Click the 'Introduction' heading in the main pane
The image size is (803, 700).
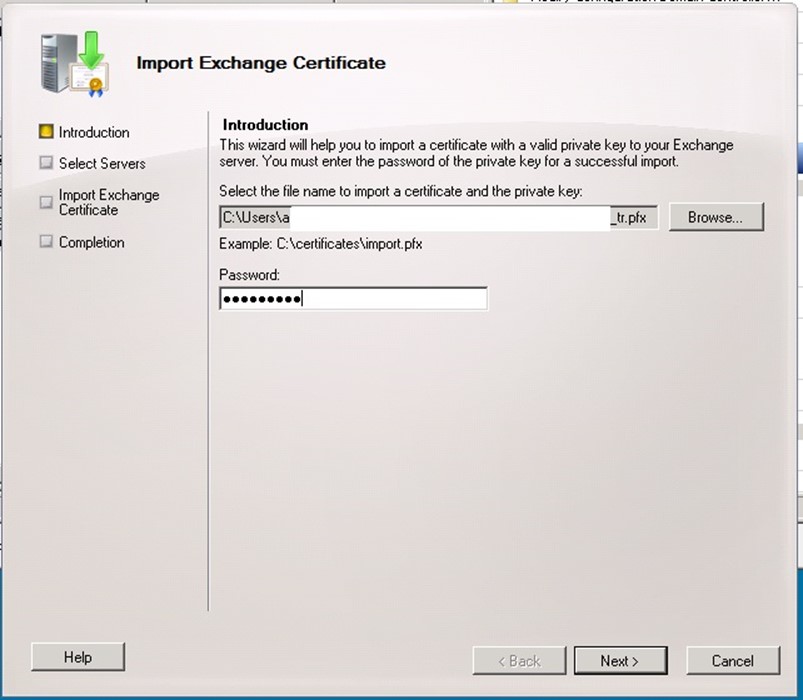pyautogui.click(x=265, y=125)
